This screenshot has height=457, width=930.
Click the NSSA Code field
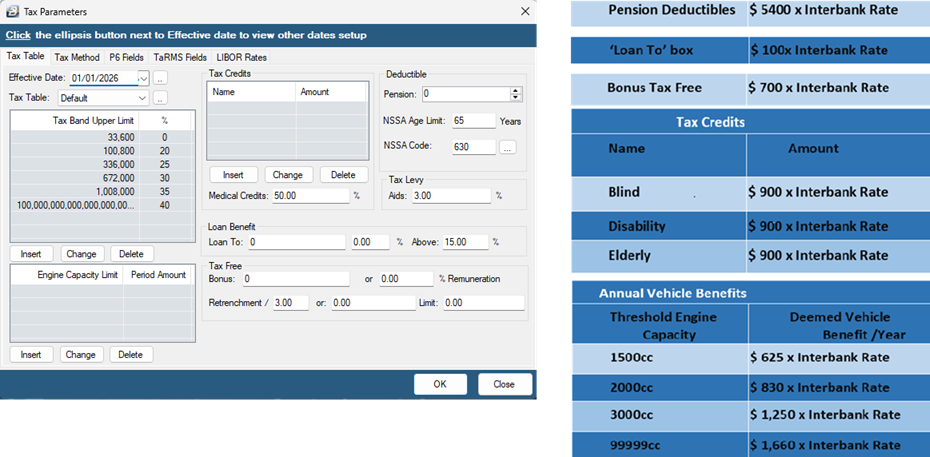[473, 147]
